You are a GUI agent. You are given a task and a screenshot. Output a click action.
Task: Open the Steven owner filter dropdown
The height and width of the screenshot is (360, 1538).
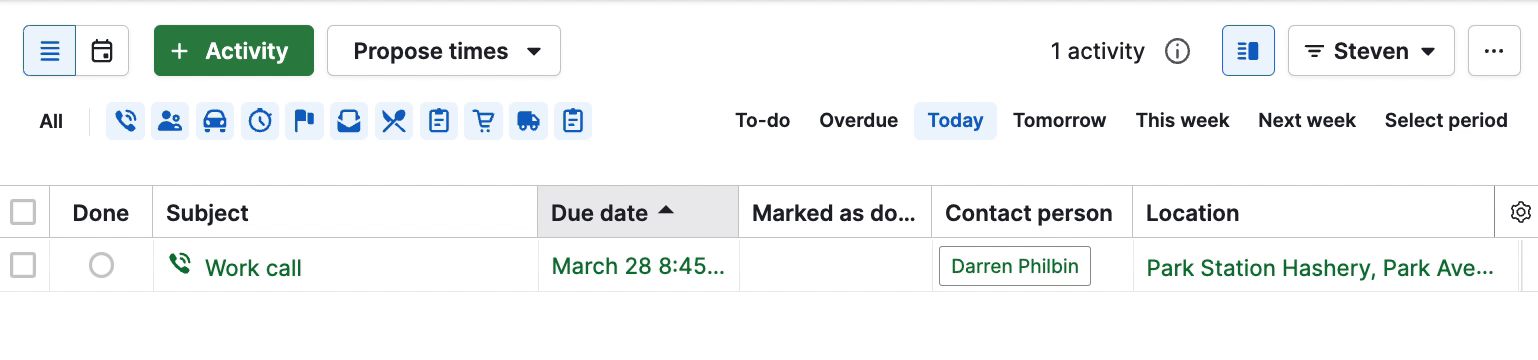tap(1371, 51)
